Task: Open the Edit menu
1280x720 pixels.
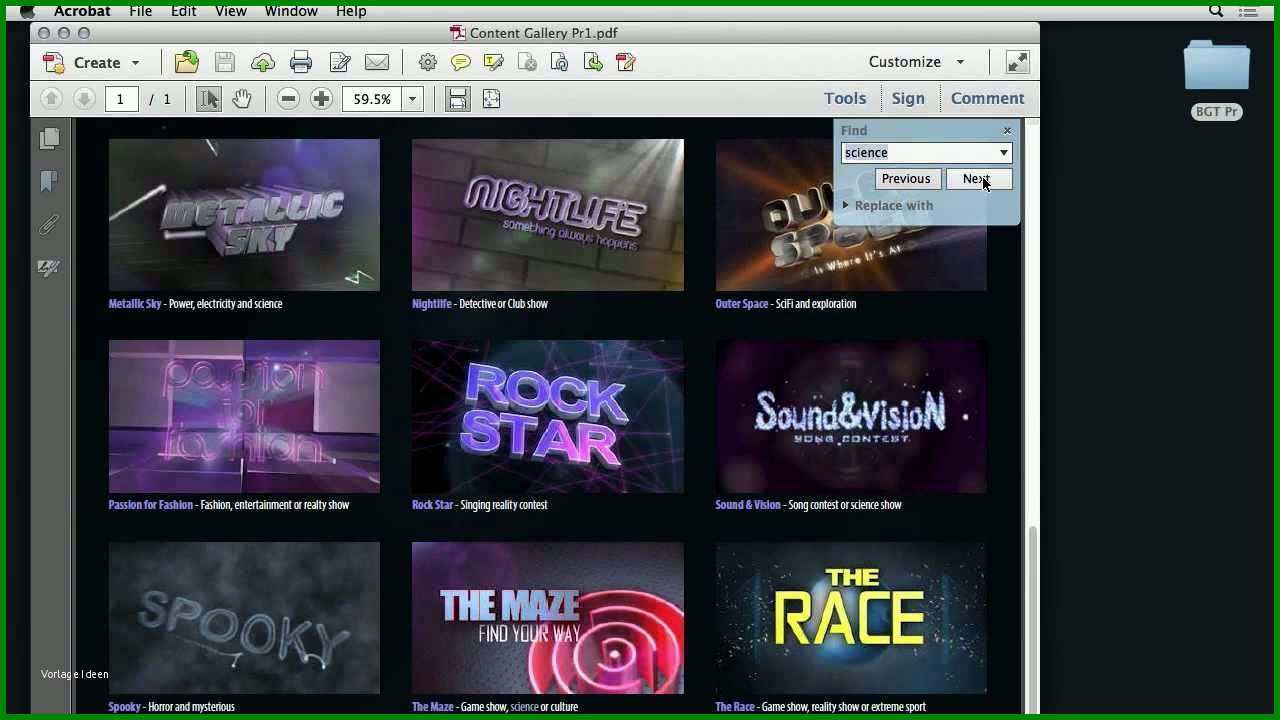Action: pyautogui.click(x=183, y=11)
